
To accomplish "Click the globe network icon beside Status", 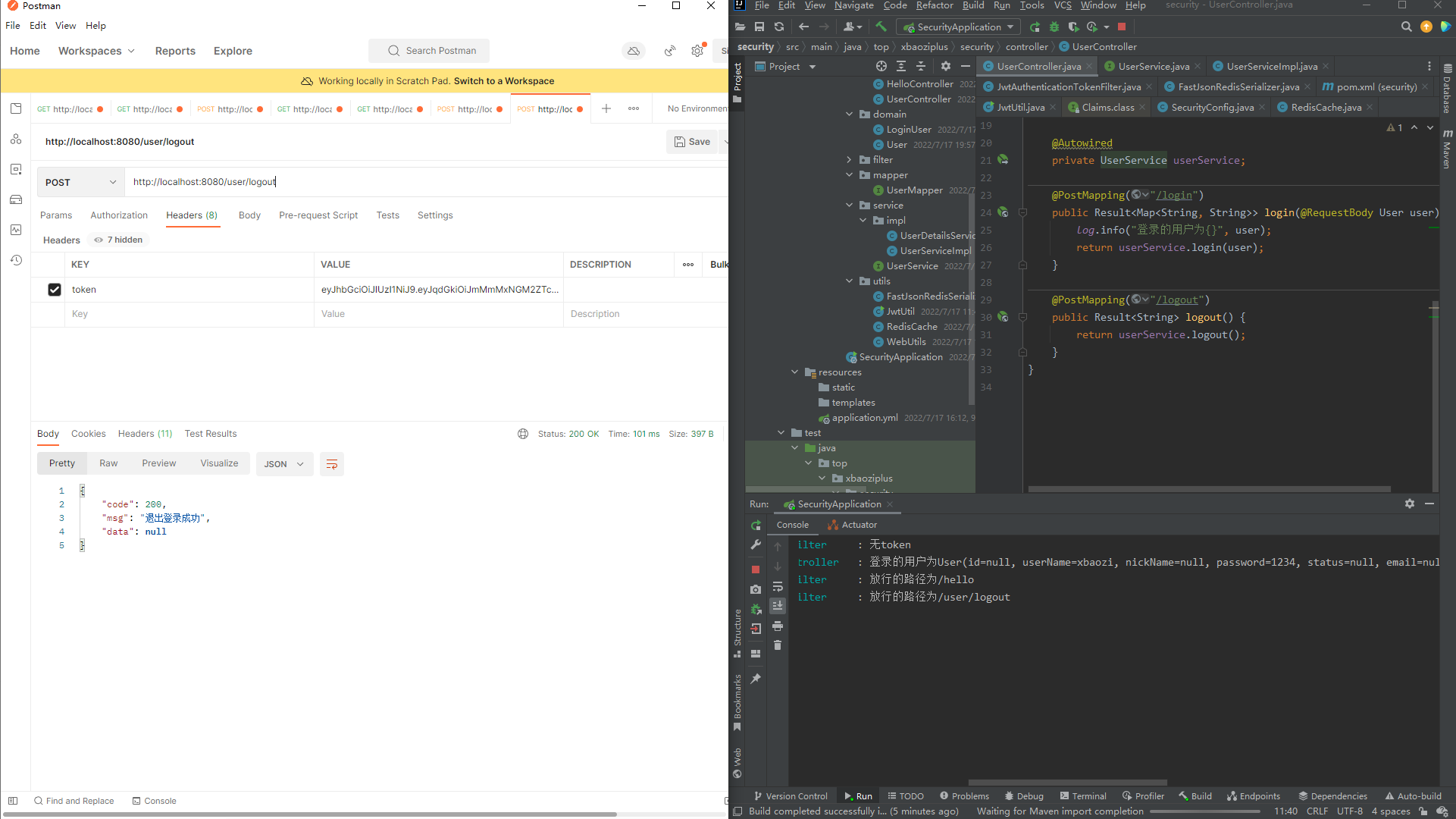I will click(523, 434).
